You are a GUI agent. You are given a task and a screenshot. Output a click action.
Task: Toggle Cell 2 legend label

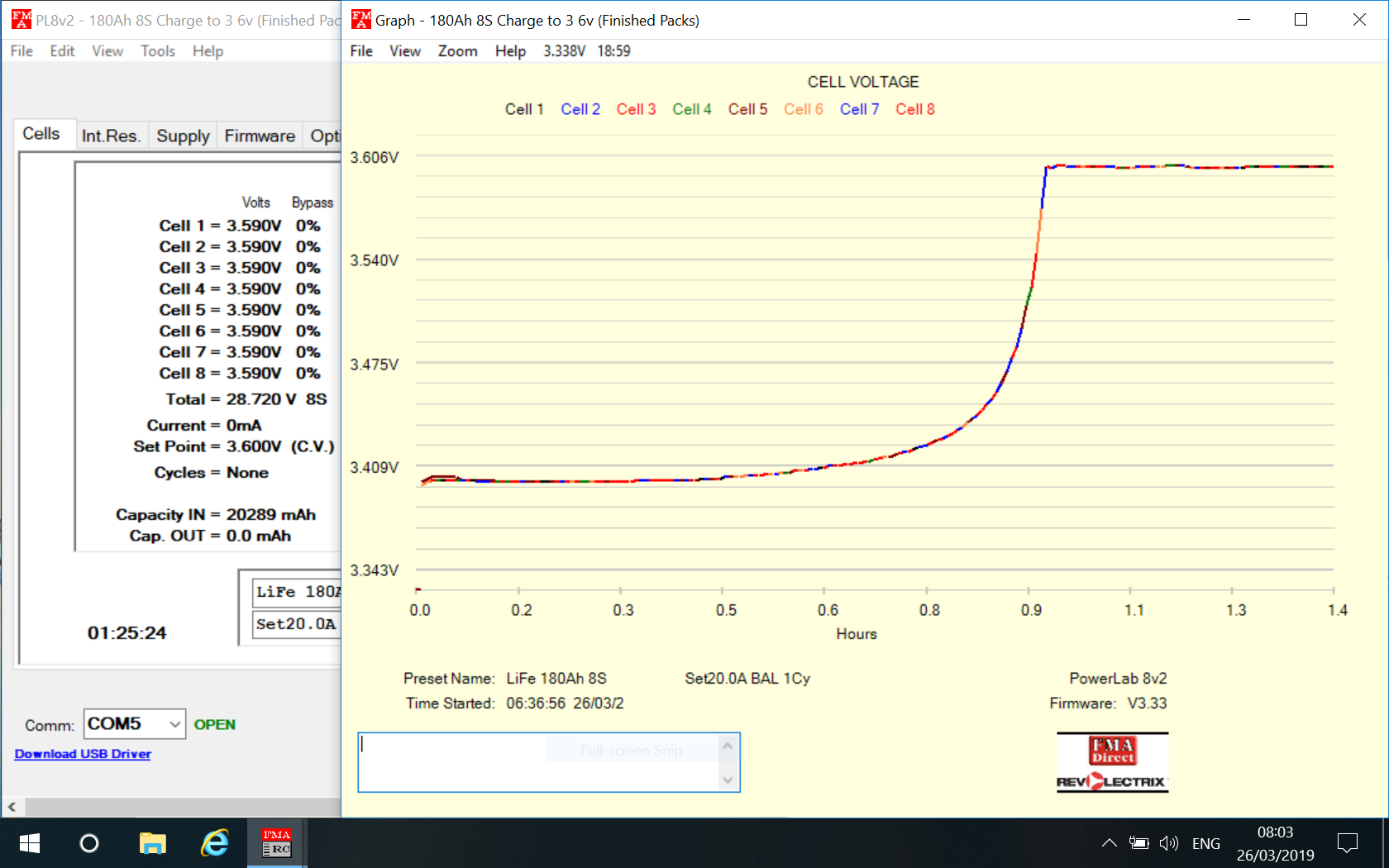(x=580, y=109)
